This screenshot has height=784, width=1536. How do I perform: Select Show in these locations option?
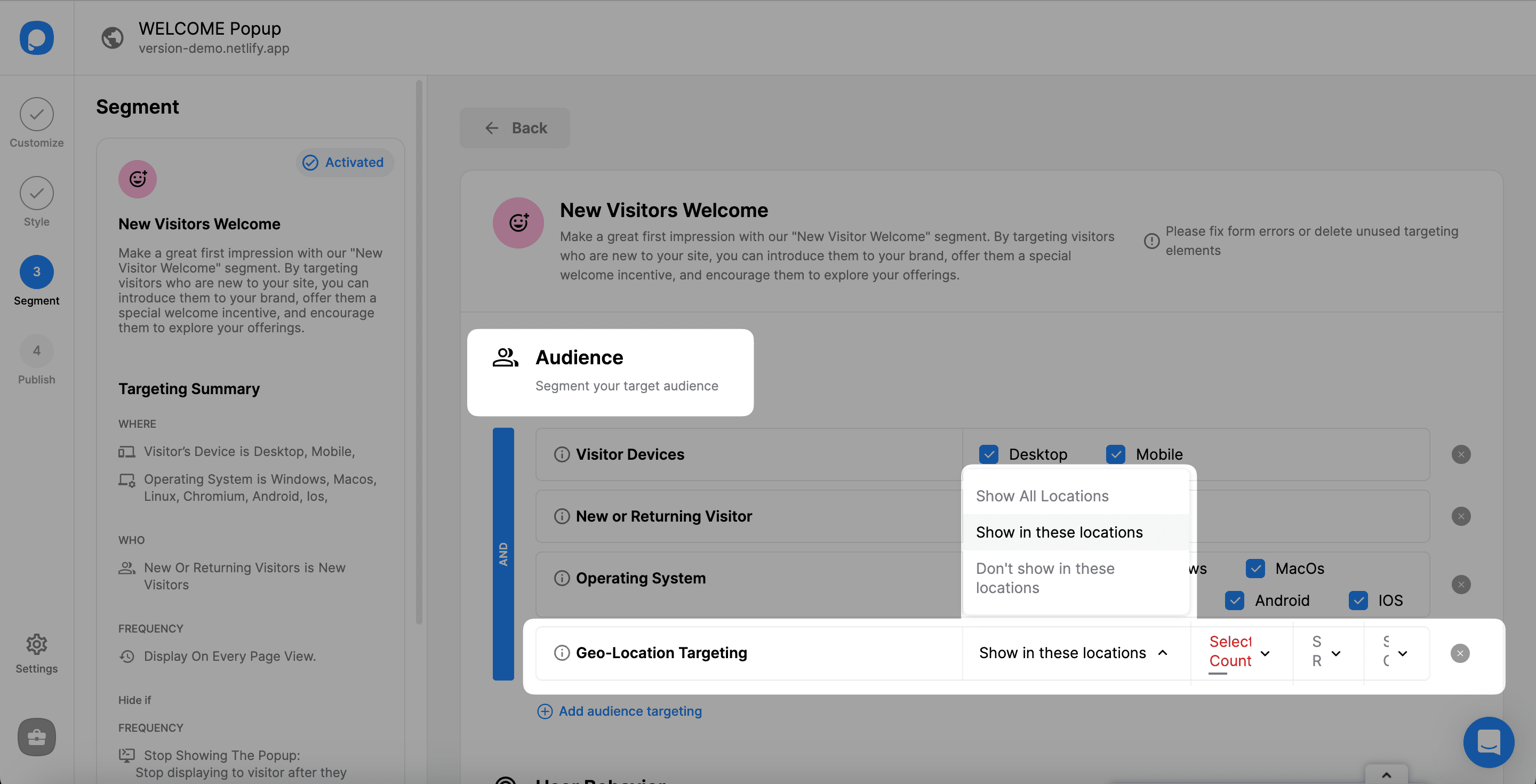click(1060, 531)
